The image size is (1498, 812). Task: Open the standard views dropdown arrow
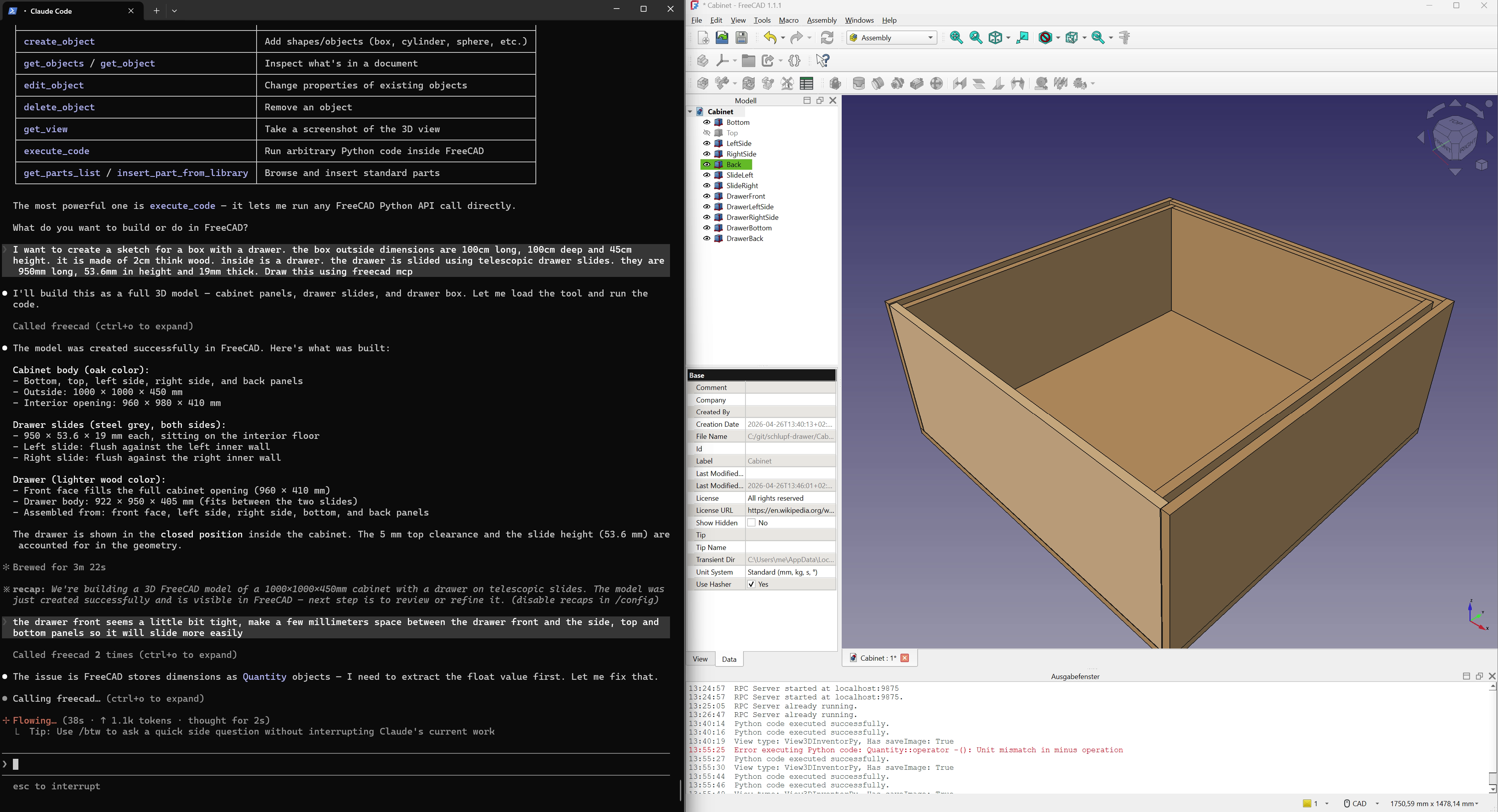click(x=1008, y=38)
